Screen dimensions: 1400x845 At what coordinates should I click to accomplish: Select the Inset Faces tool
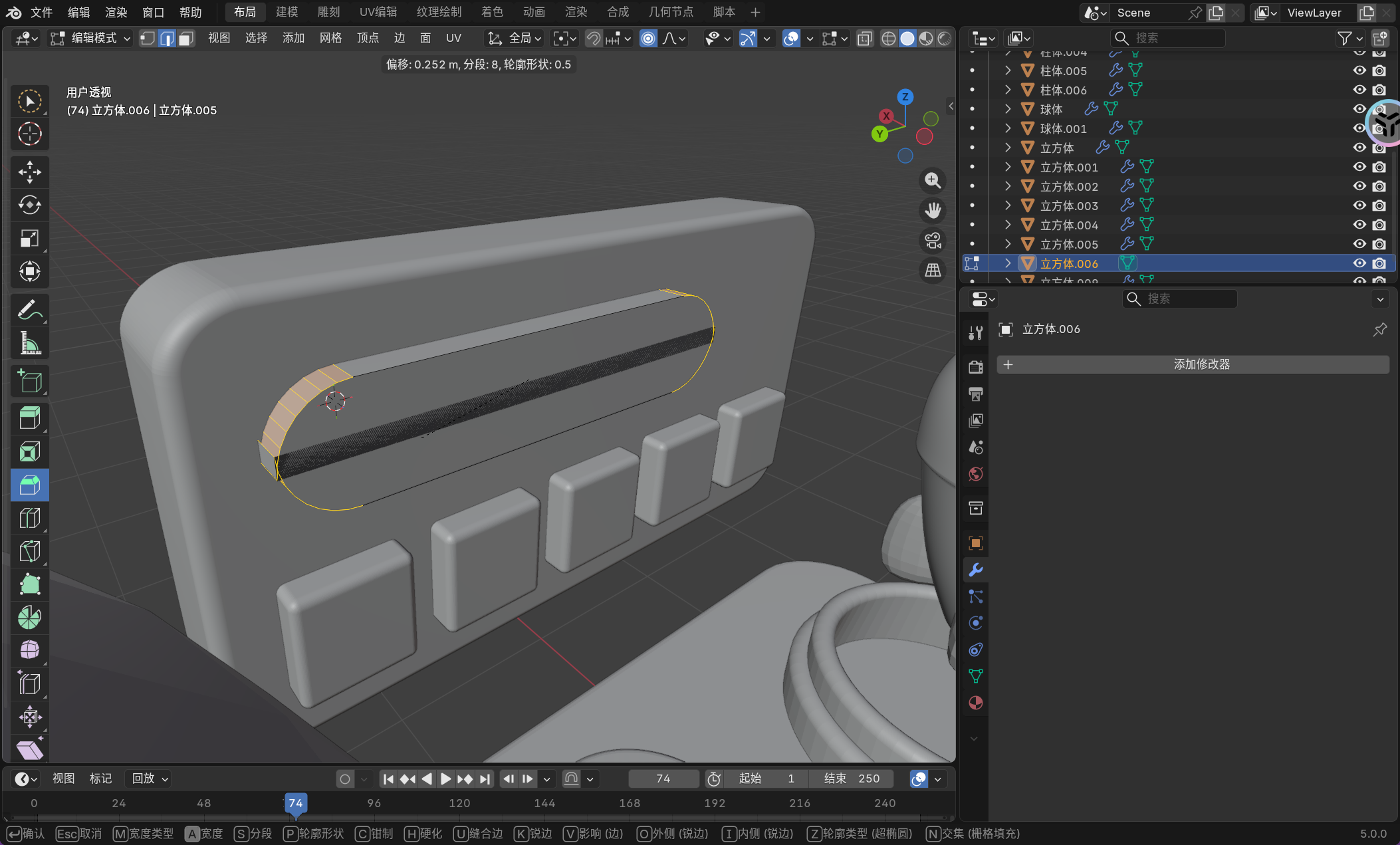(x=29, y=452)
